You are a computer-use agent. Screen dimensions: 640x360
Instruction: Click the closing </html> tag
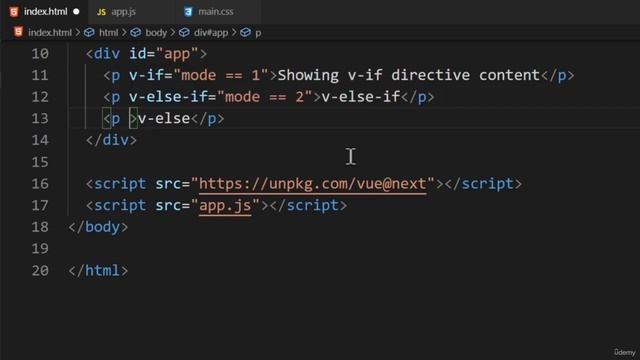pyautogui.click(x=98, y=271)
